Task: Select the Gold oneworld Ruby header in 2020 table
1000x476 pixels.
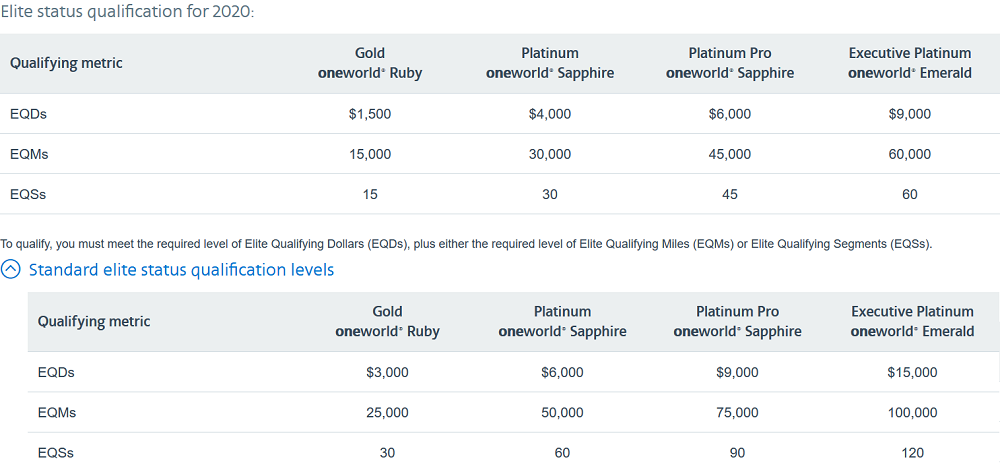Action: click(370, 63)
